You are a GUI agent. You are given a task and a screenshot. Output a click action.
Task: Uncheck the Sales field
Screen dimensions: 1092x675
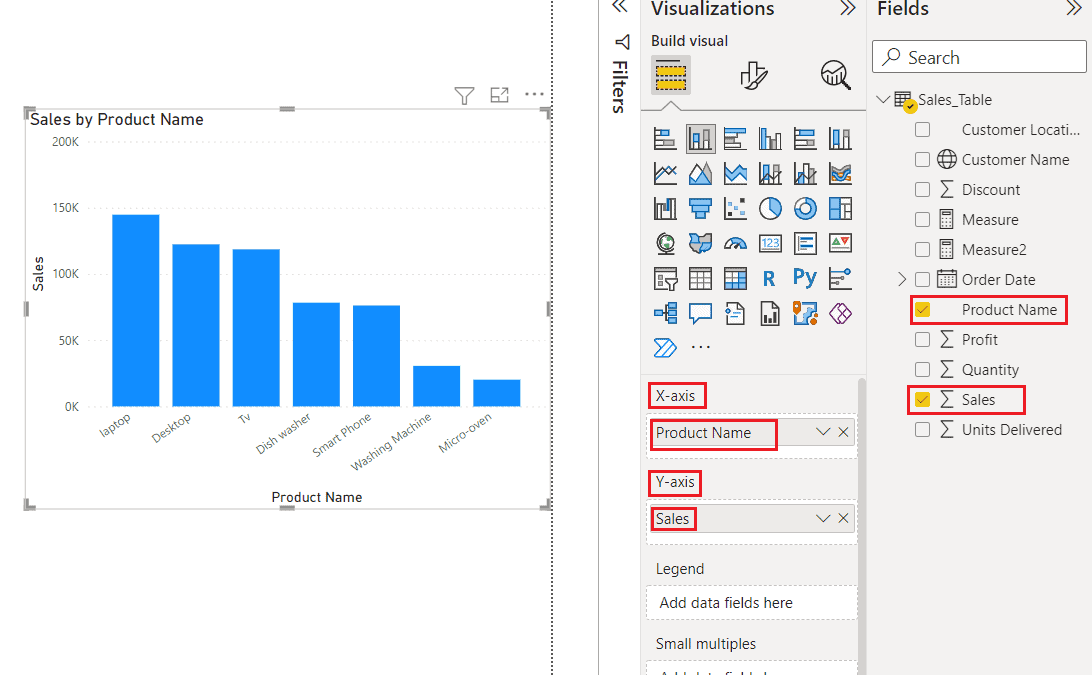coord(922,399)
